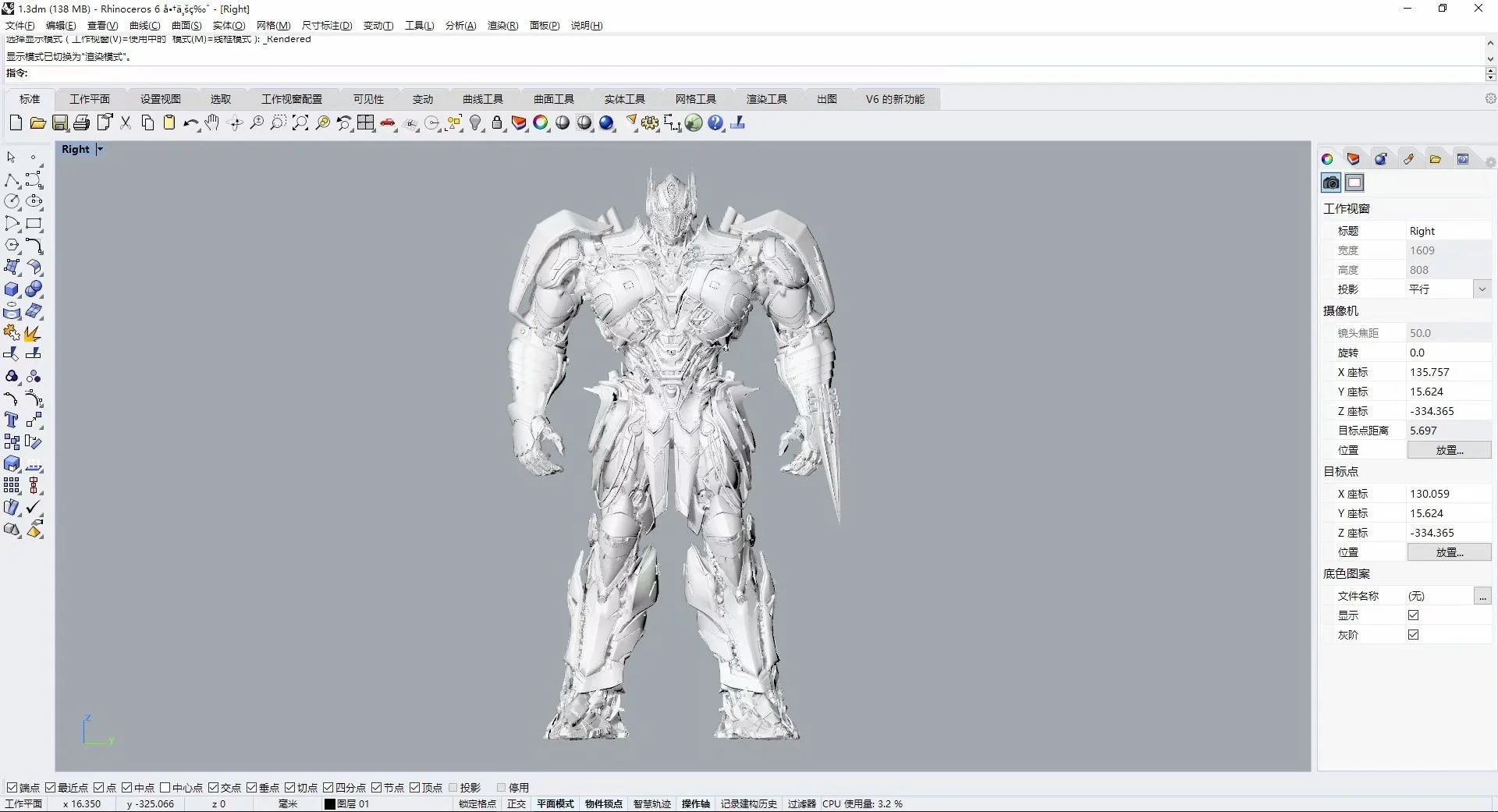
Task: Click the color wheel properties tab icon
Action: [1327, 159]
